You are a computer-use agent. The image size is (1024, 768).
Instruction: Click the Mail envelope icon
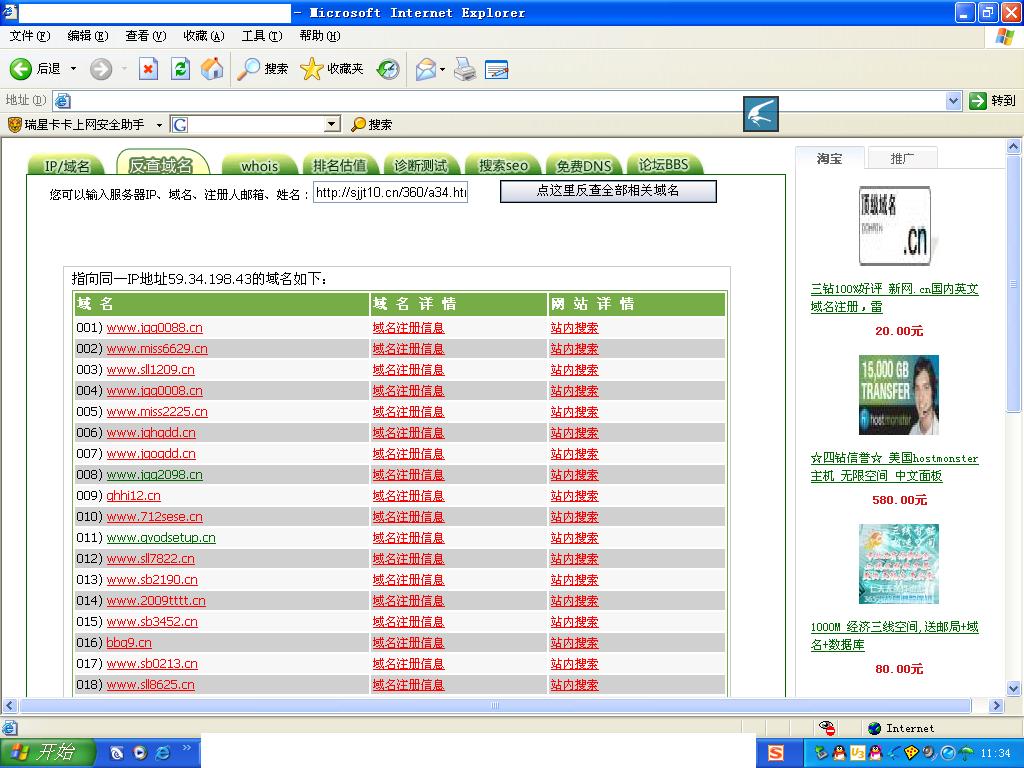click(x=425, y=69)
